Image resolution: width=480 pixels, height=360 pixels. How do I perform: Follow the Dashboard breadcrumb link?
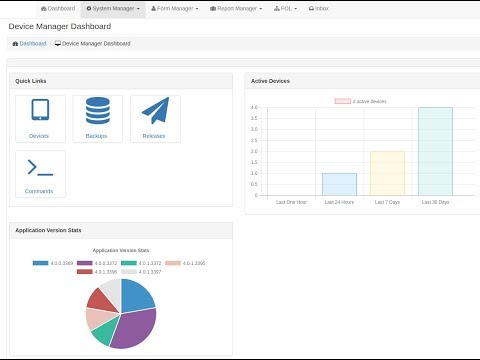33,44
